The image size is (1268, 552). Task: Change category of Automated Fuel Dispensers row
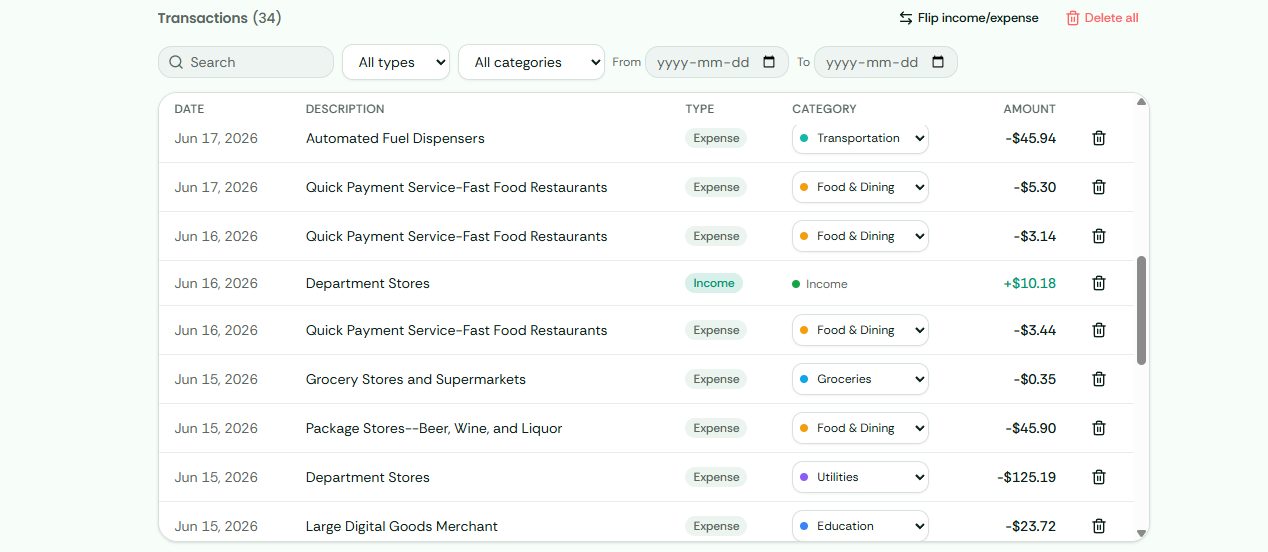pos(860,138)
